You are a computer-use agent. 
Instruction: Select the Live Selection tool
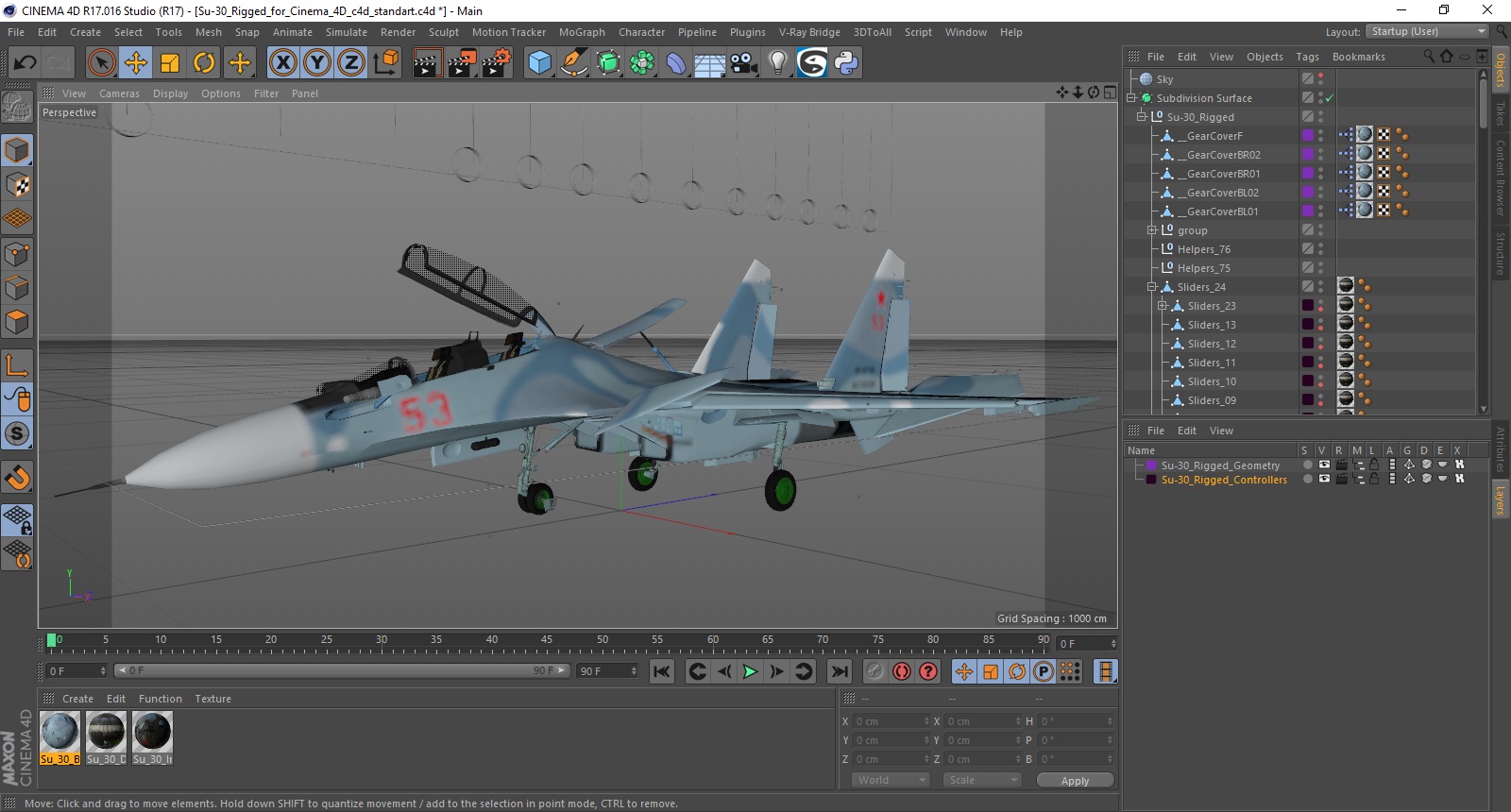coord(101,63)
